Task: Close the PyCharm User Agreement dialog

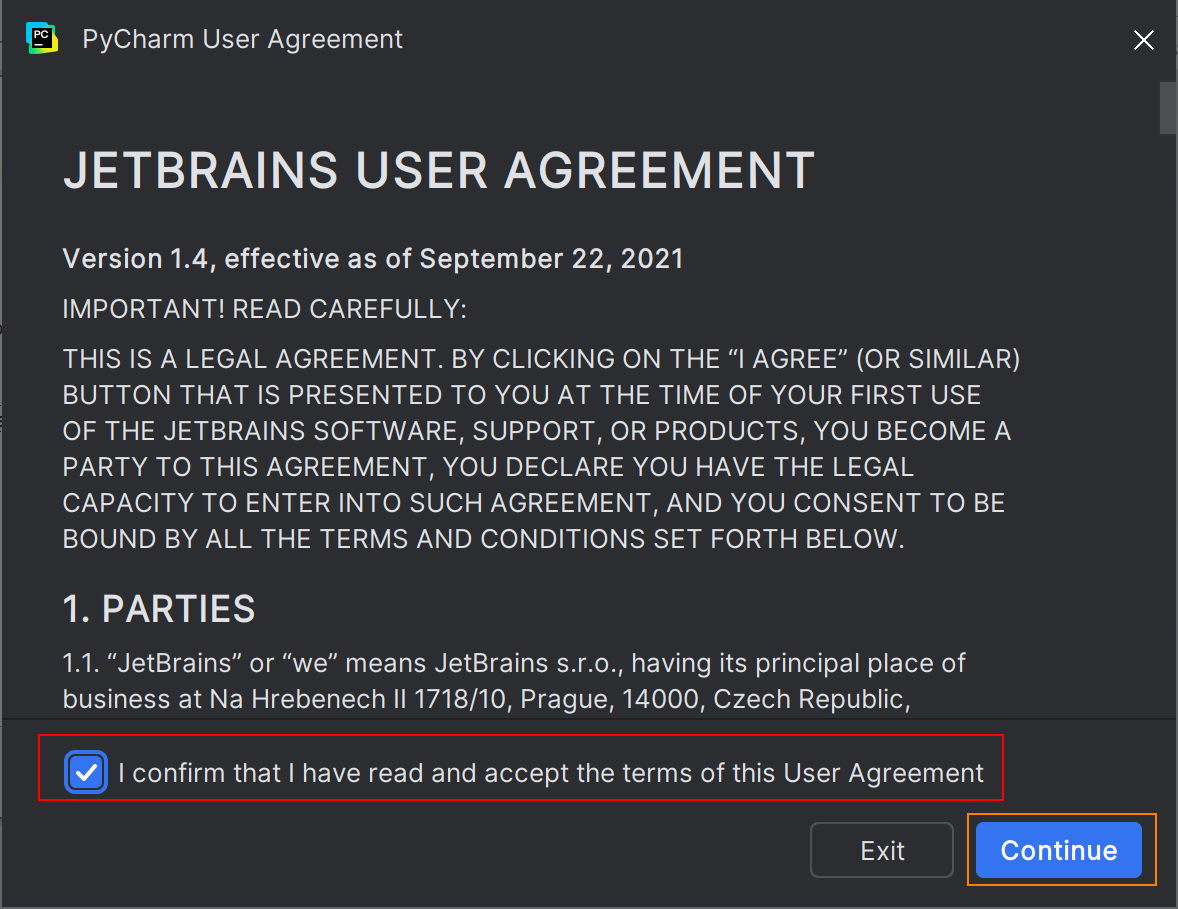Action: click(1143, 40)
